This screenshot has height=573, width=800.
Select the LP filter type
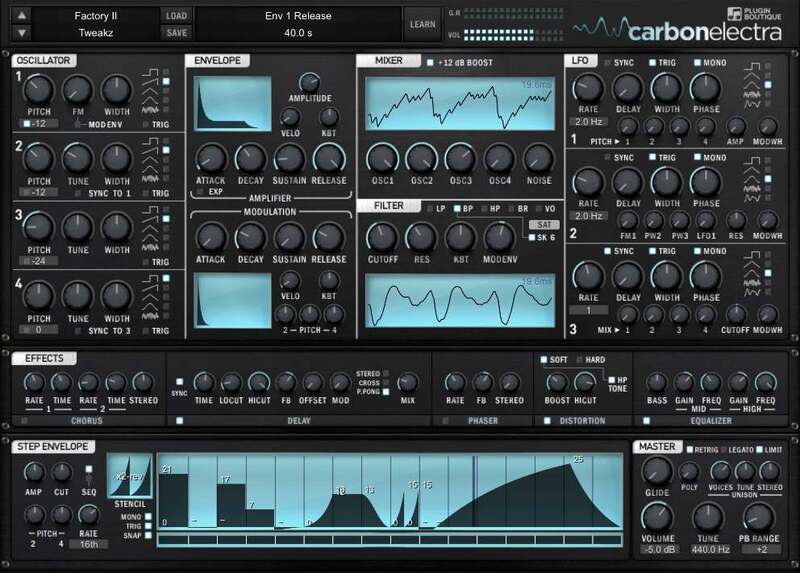pos(431,208)
